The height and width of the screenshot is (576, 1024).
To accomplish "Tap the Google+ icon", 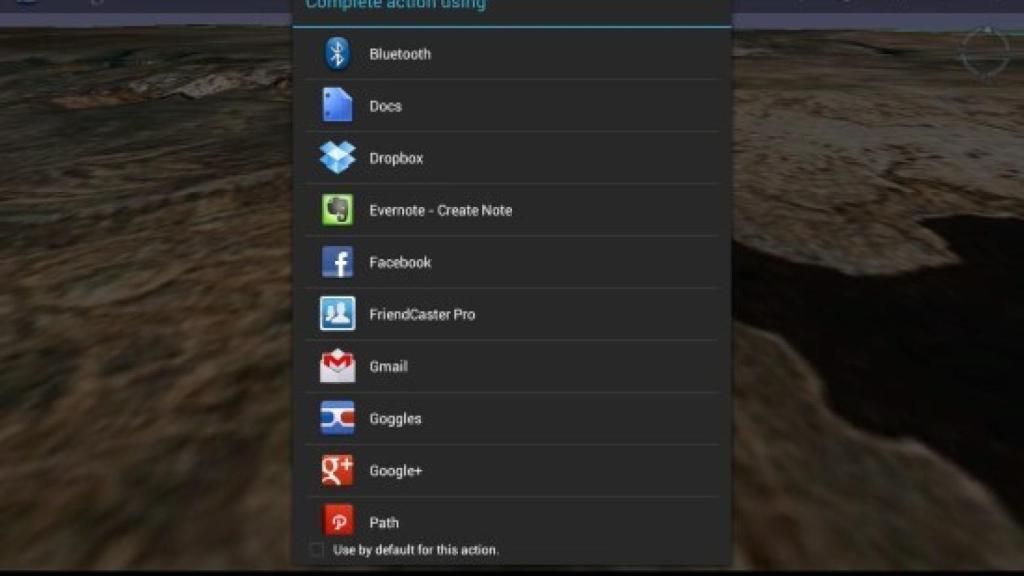I will 338,470.
